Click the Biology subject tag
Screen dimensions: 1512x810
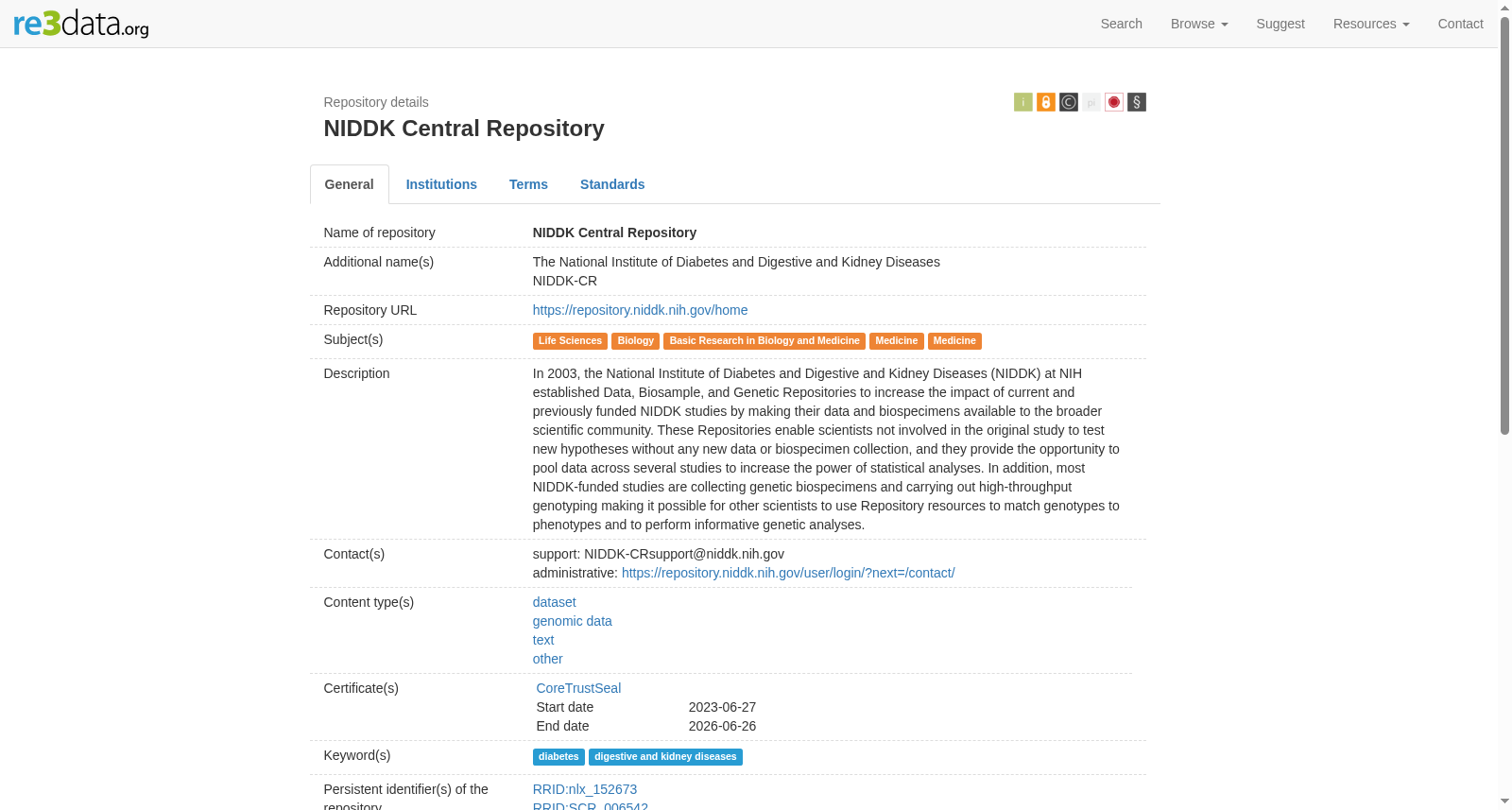635,341
